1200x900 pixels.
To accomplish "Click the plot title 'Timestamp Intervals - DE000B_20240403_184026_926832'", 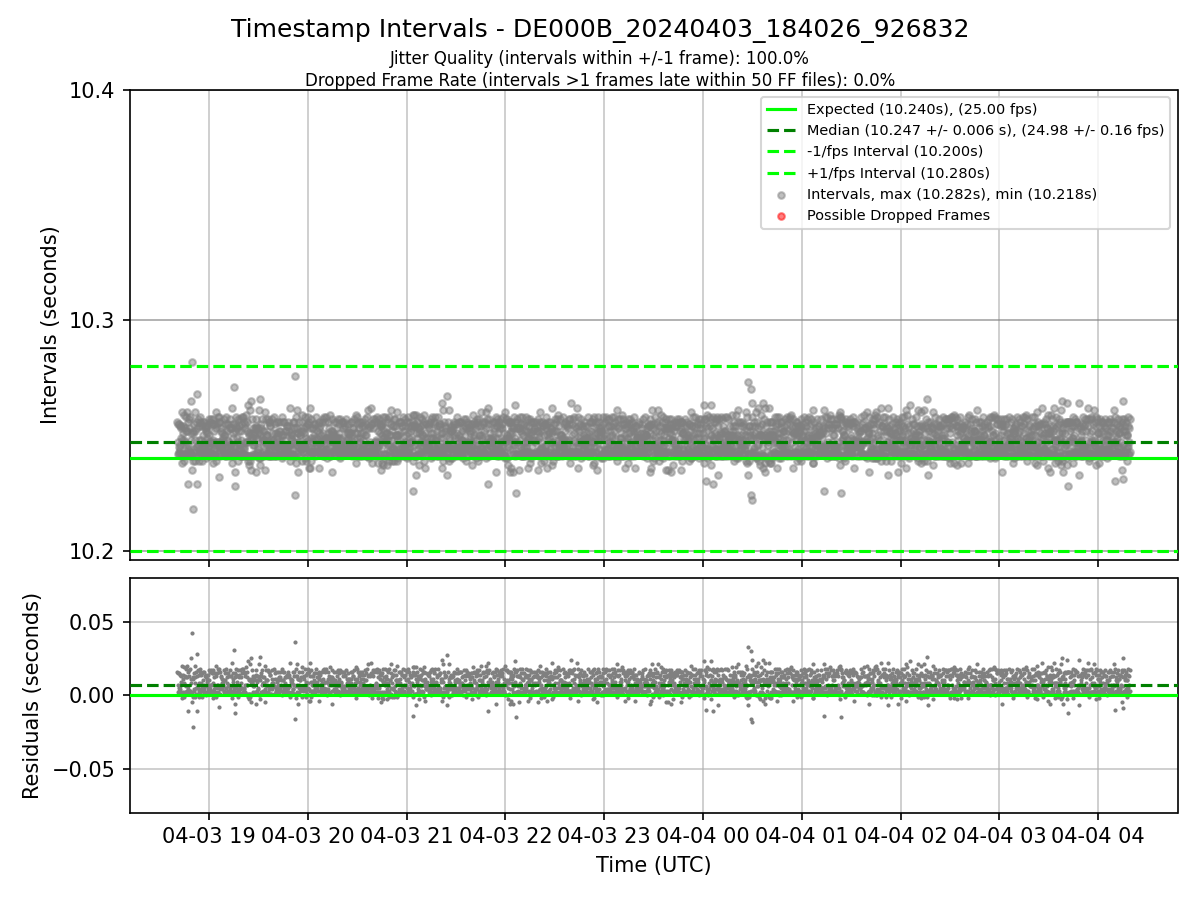I will click(600, 29).
